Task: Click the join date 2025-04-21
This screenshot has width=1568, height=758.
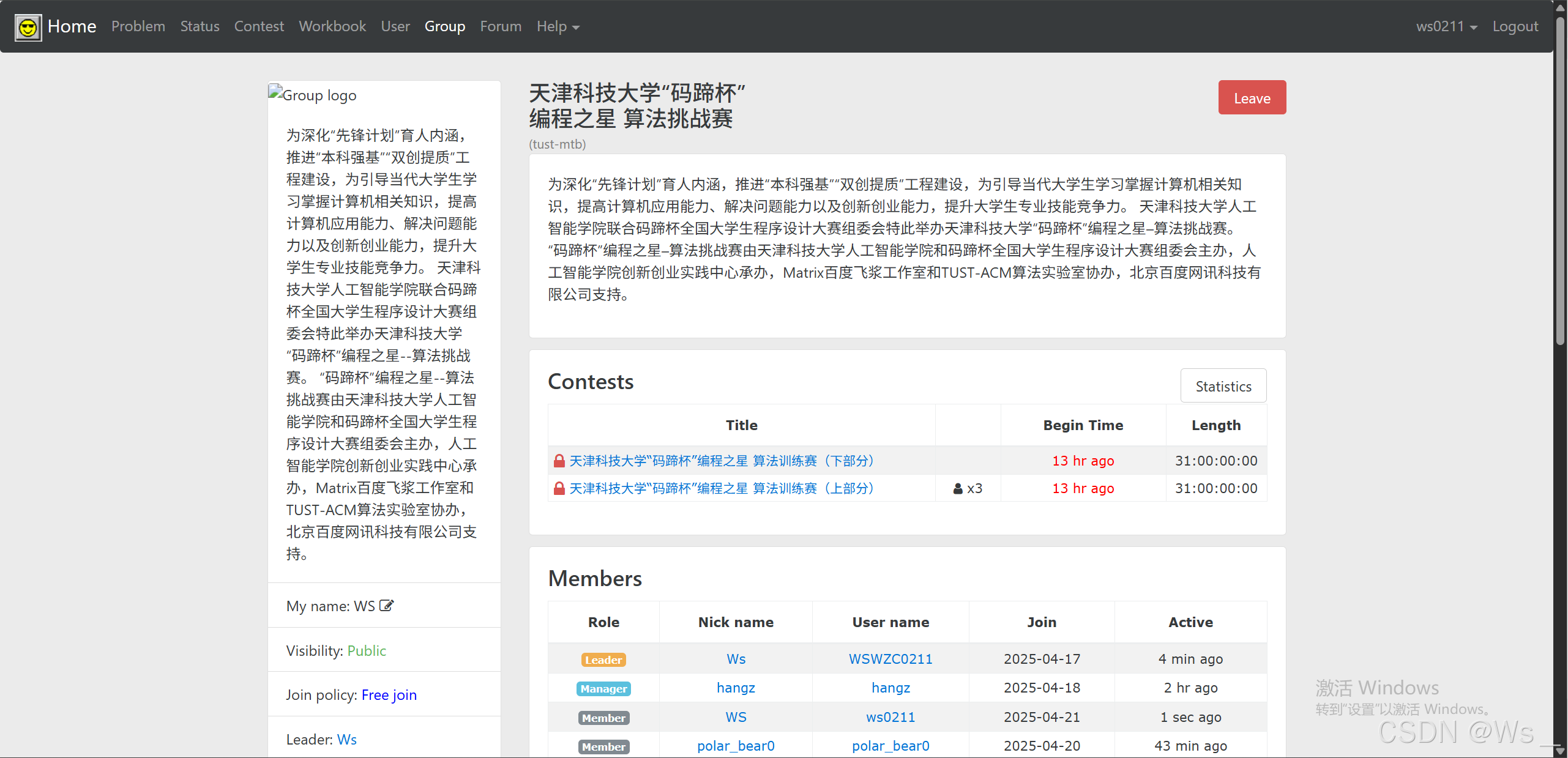Action: 1042,718
